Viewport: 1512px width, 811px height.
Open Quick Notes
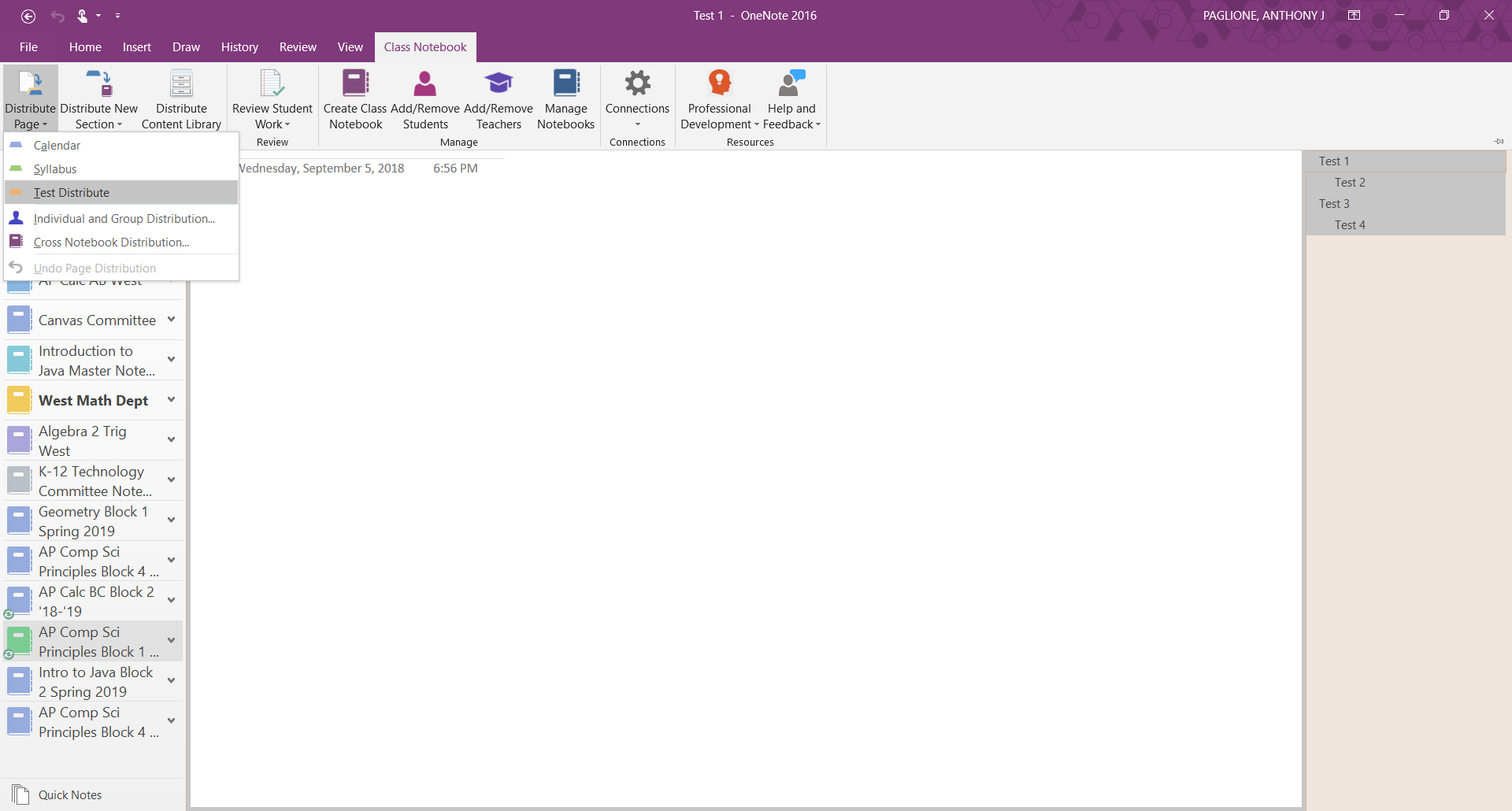click(70, 794)
